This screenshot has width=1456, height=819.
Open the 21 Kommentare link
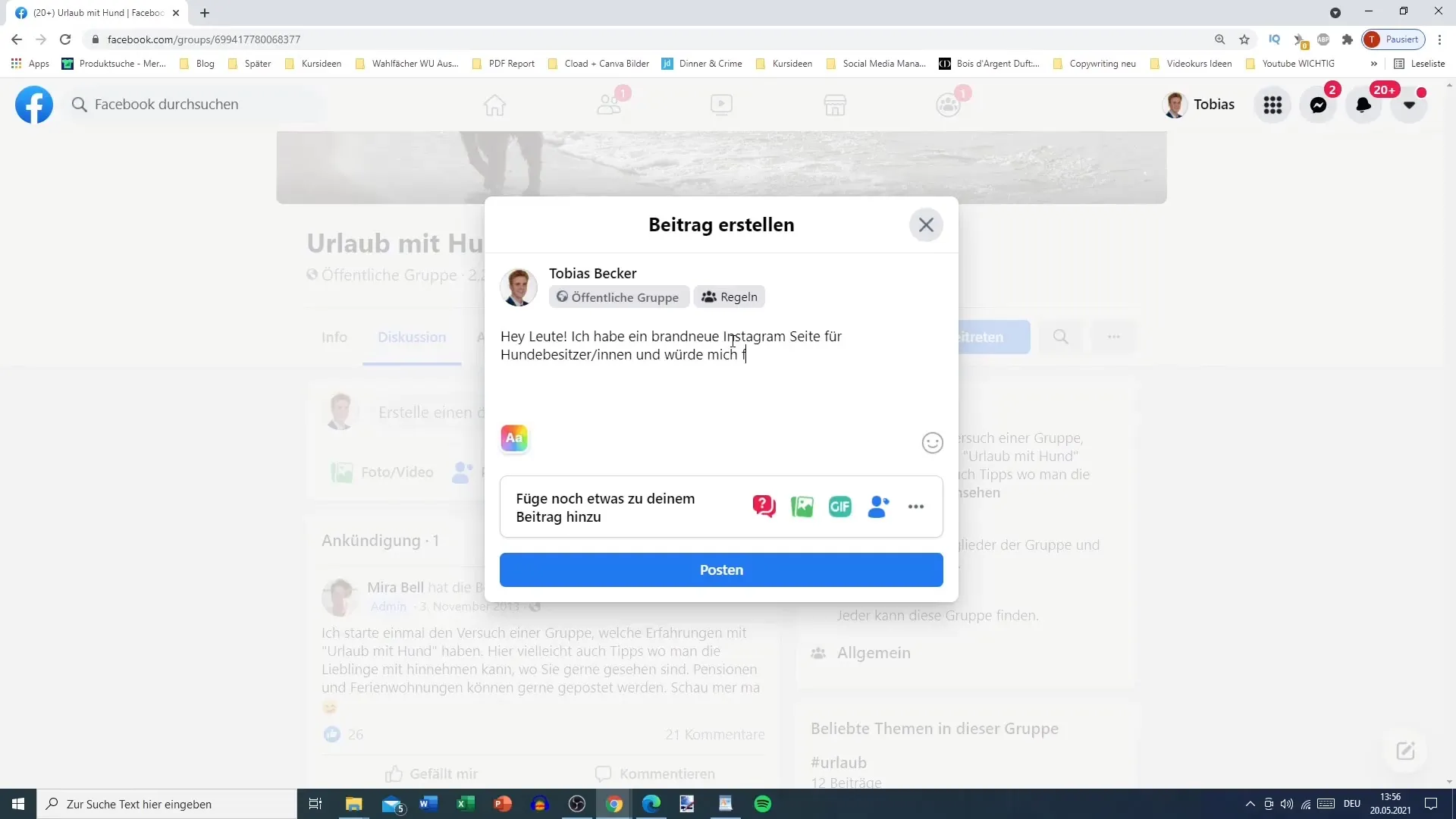click(x=715, y=734)
